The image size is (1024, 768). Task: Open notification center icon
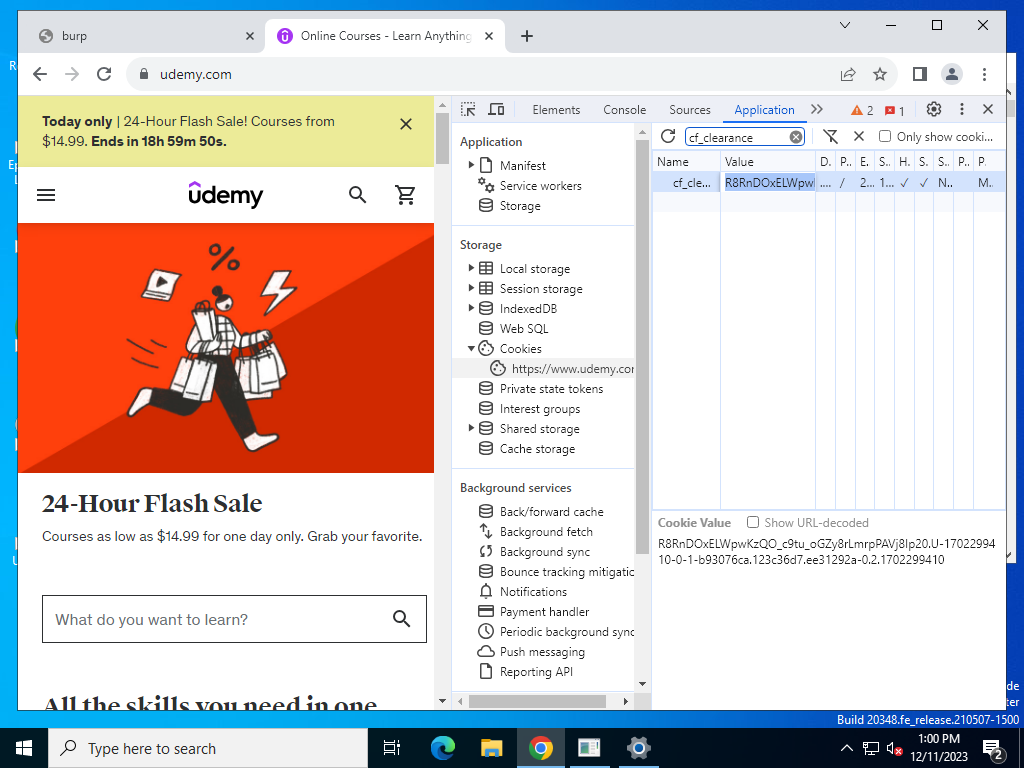[992, 748]
